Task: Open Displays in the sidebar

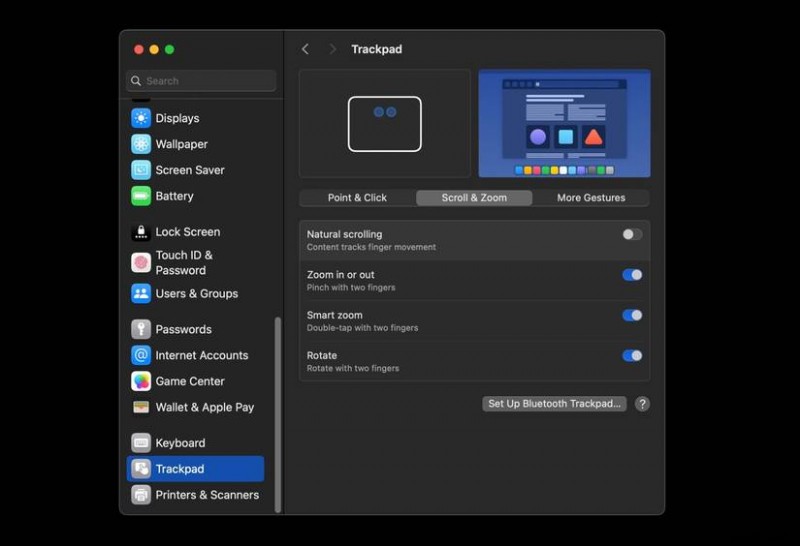Action: tap(177, 118)
